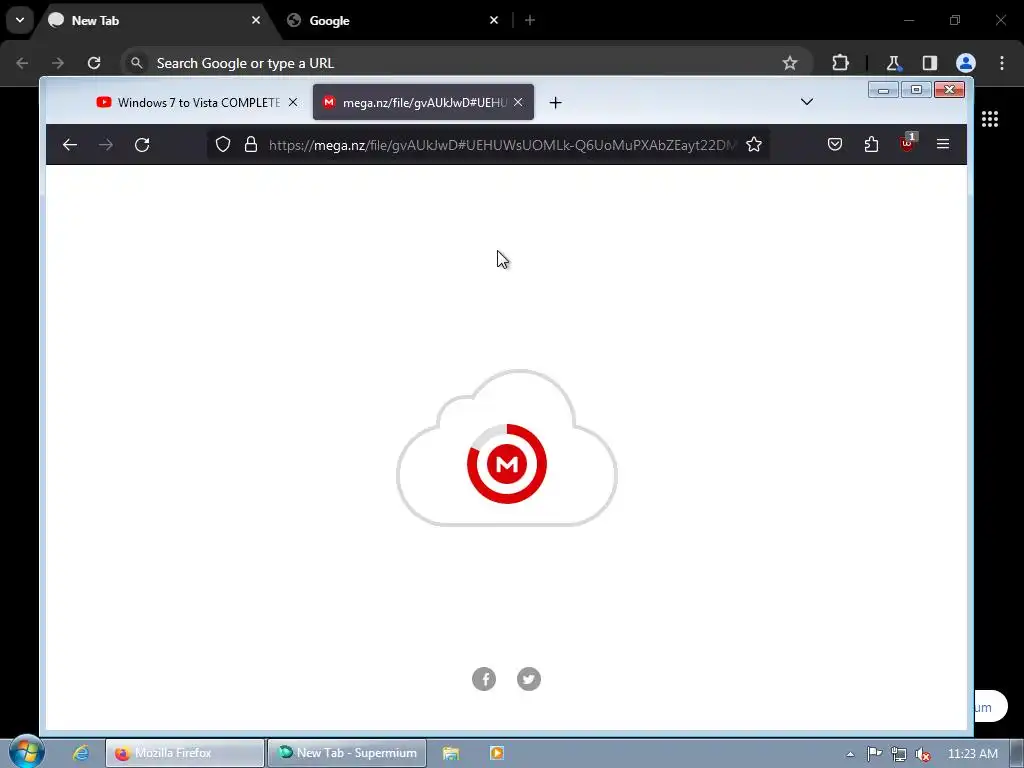
Task: Open Supermium extensions puzzle icon
Action: pyautogui.click(x=840, y=63)
